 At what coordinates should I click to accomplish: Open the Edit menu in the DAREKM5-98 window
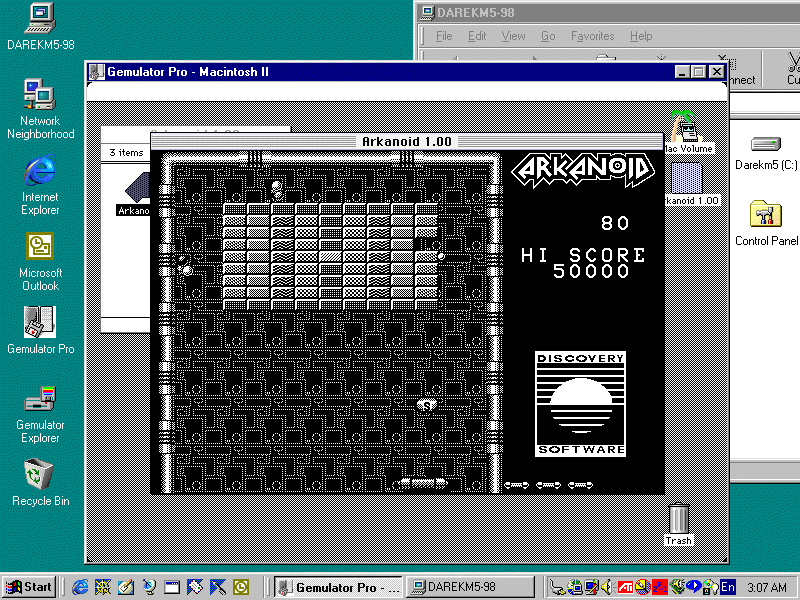(x=477, y=36)
